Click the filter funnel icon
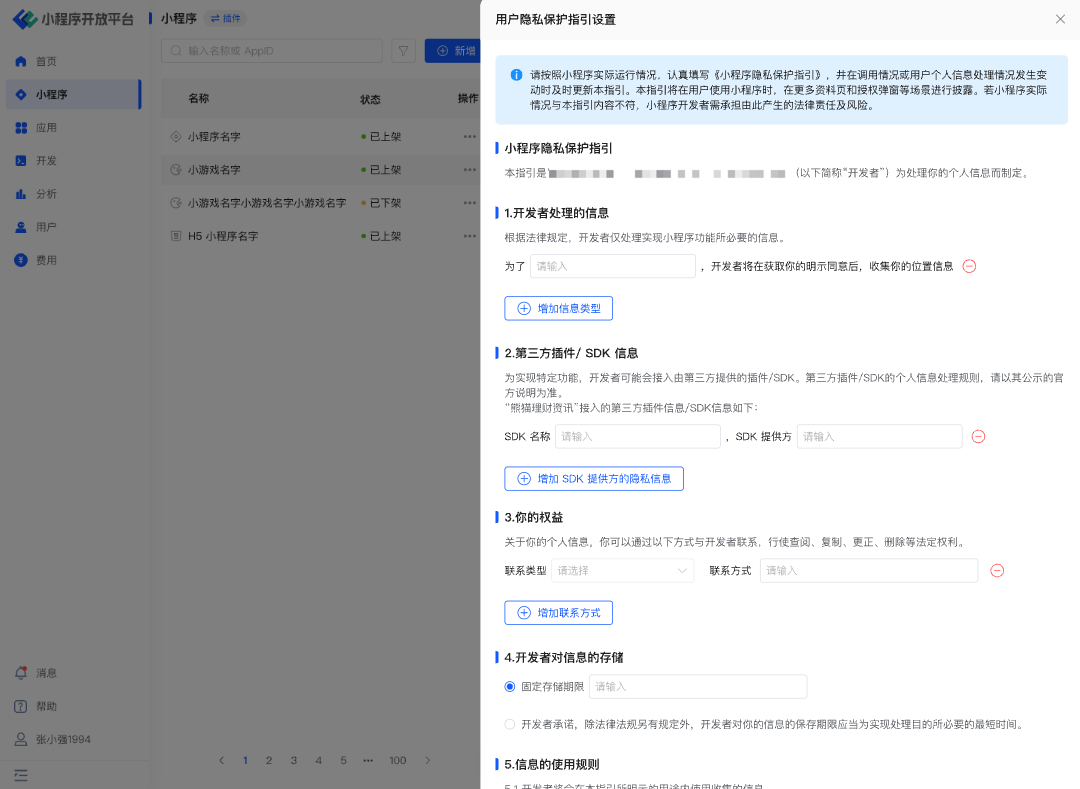The image size is (1080, 789). [403, 51]
